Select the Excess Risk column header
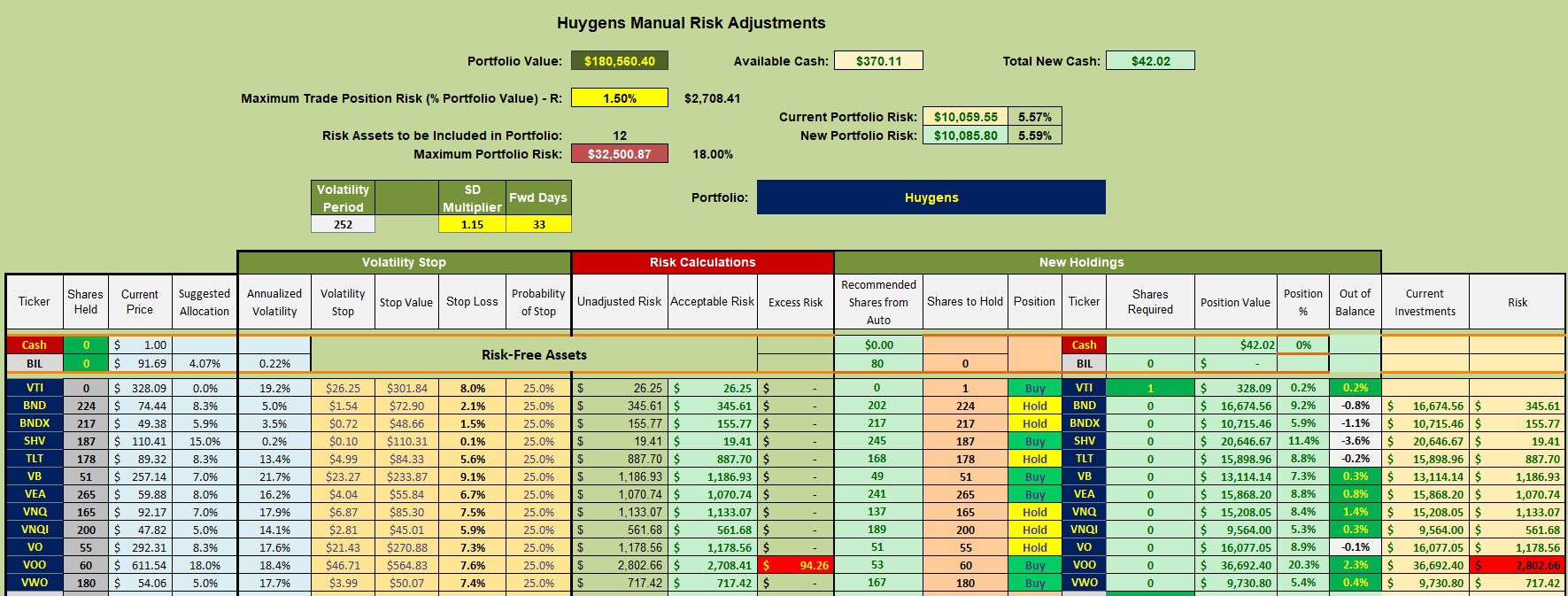Image resolution: width=1568 pixels, height=596 pixels. tap(795, 302)
